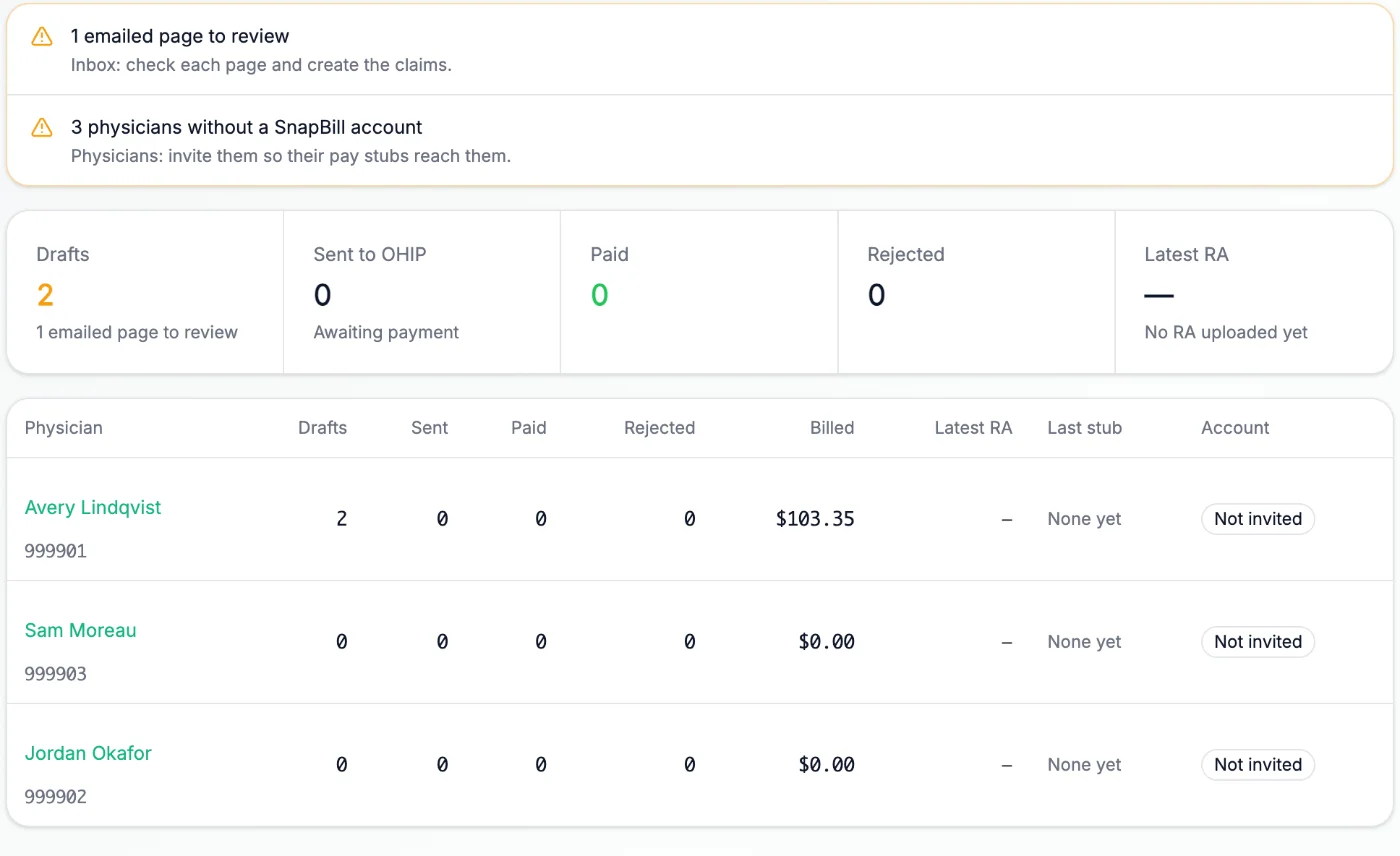Screen dimensions: 1400x856
Task: Open Avery Lindqvist physician link
Action: tap(93, 507)
